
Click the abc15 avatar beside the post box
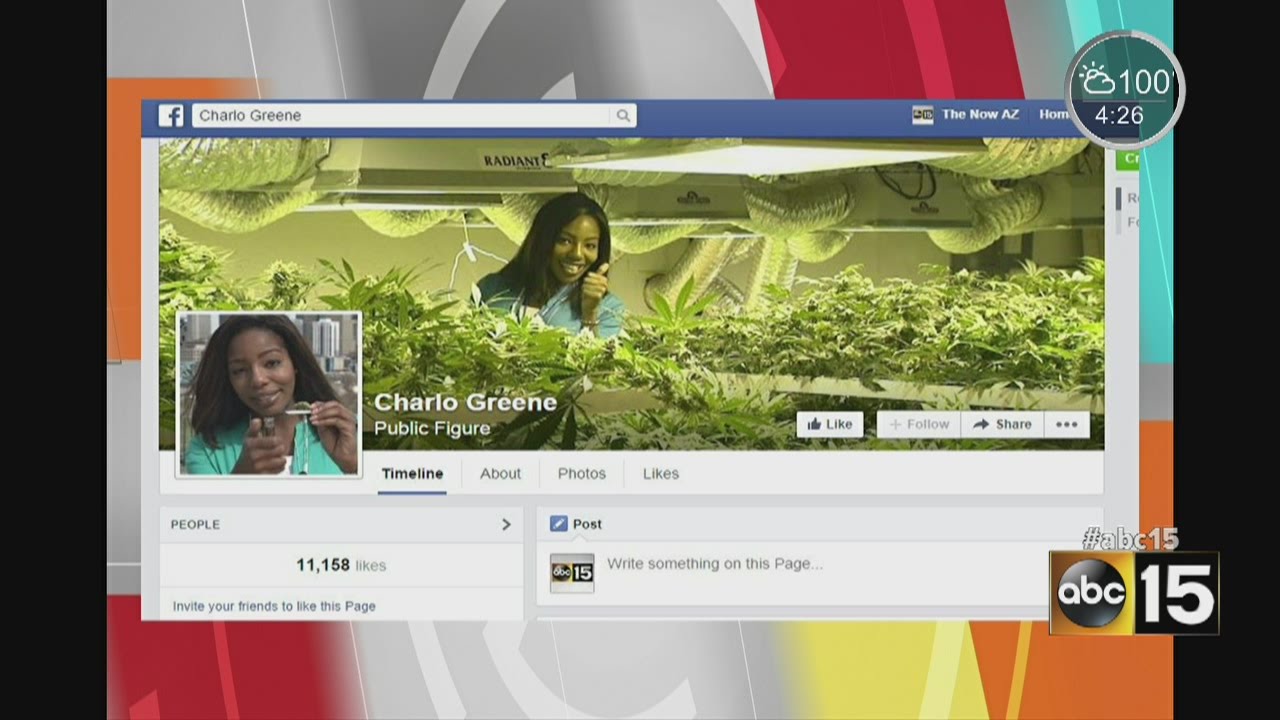pos(572,573)
